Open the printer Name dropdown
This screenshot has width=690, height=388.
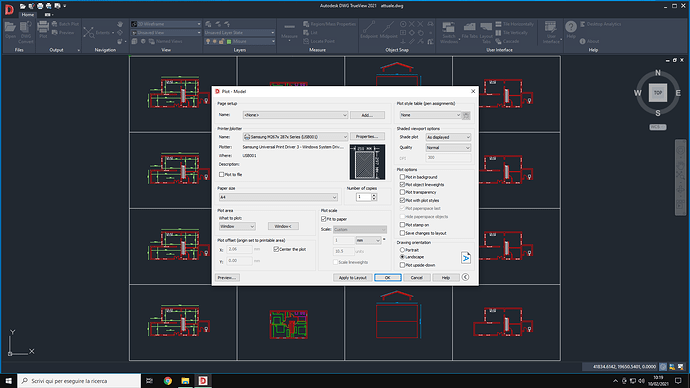[295, 137]
